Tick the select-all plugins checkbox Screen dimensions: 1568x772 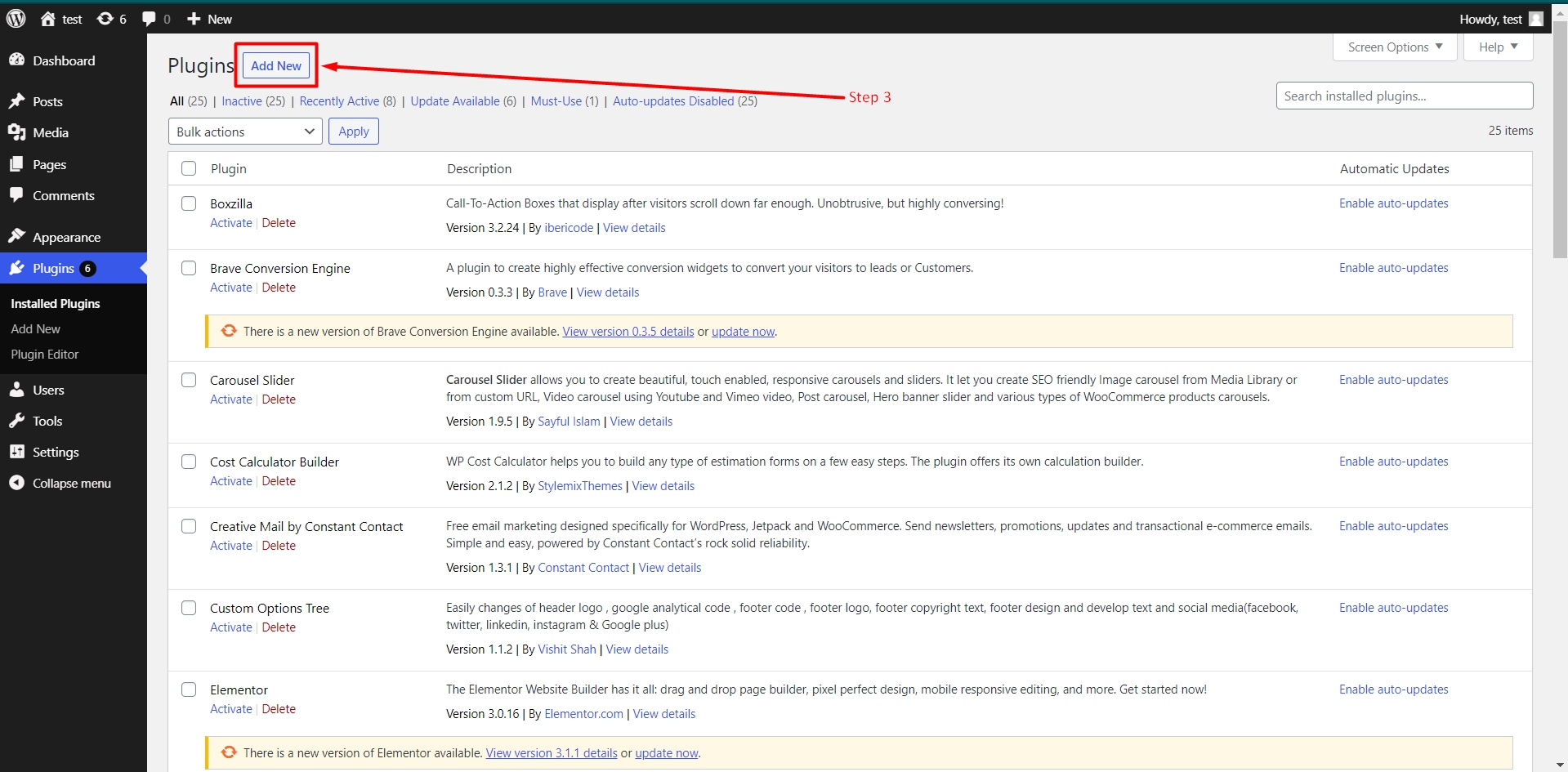(189, 168)
